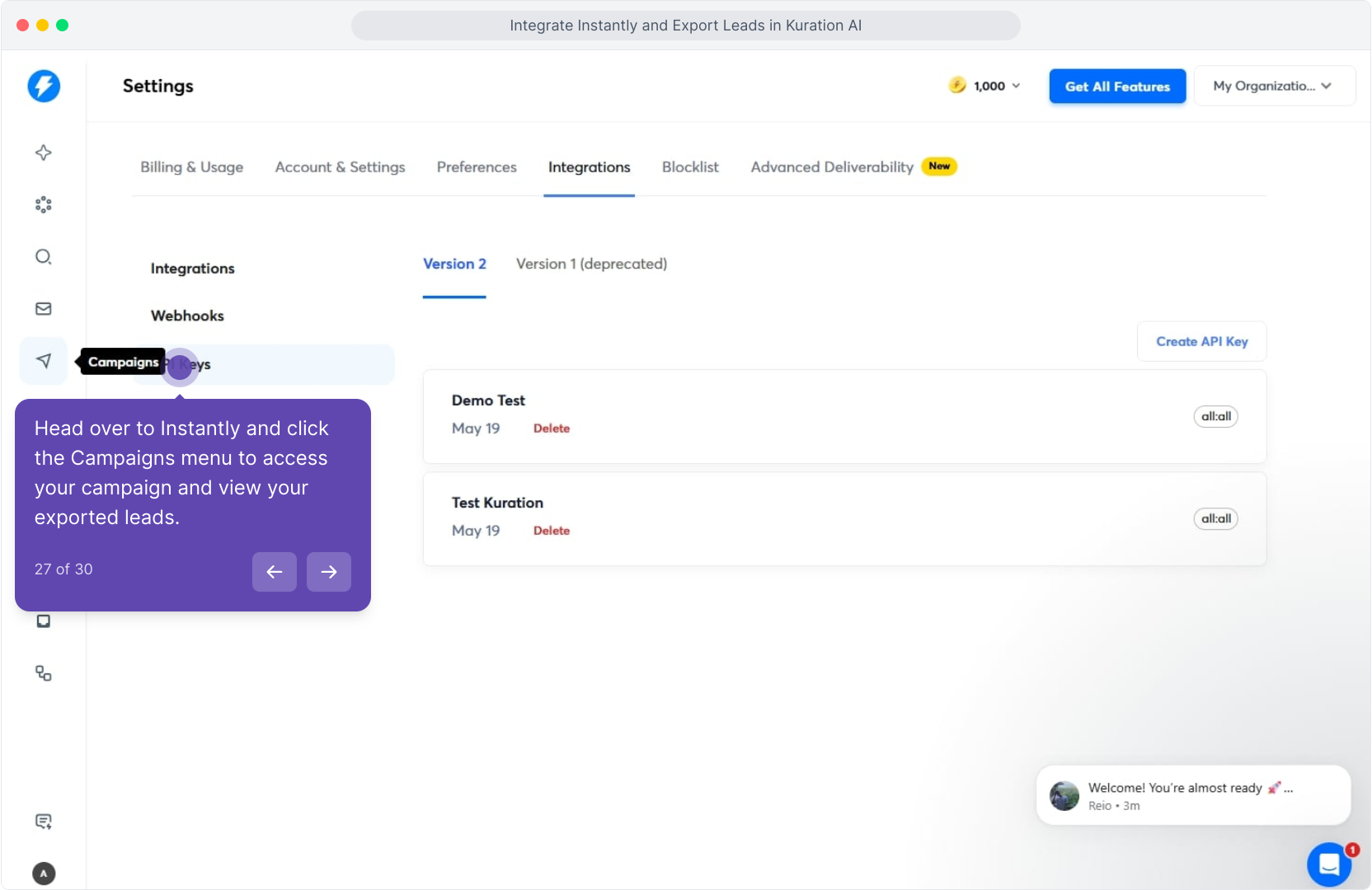This screenshot has height=890, width=1372.
Task: Click the New badge beside Advanced Deliverability
Action: coord(939,166)
